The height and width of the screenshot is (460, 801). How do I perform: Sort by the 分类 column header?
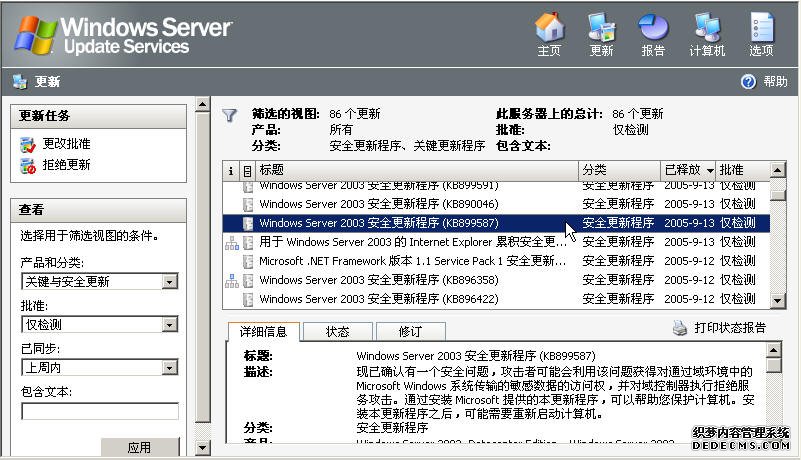(620, 170)
